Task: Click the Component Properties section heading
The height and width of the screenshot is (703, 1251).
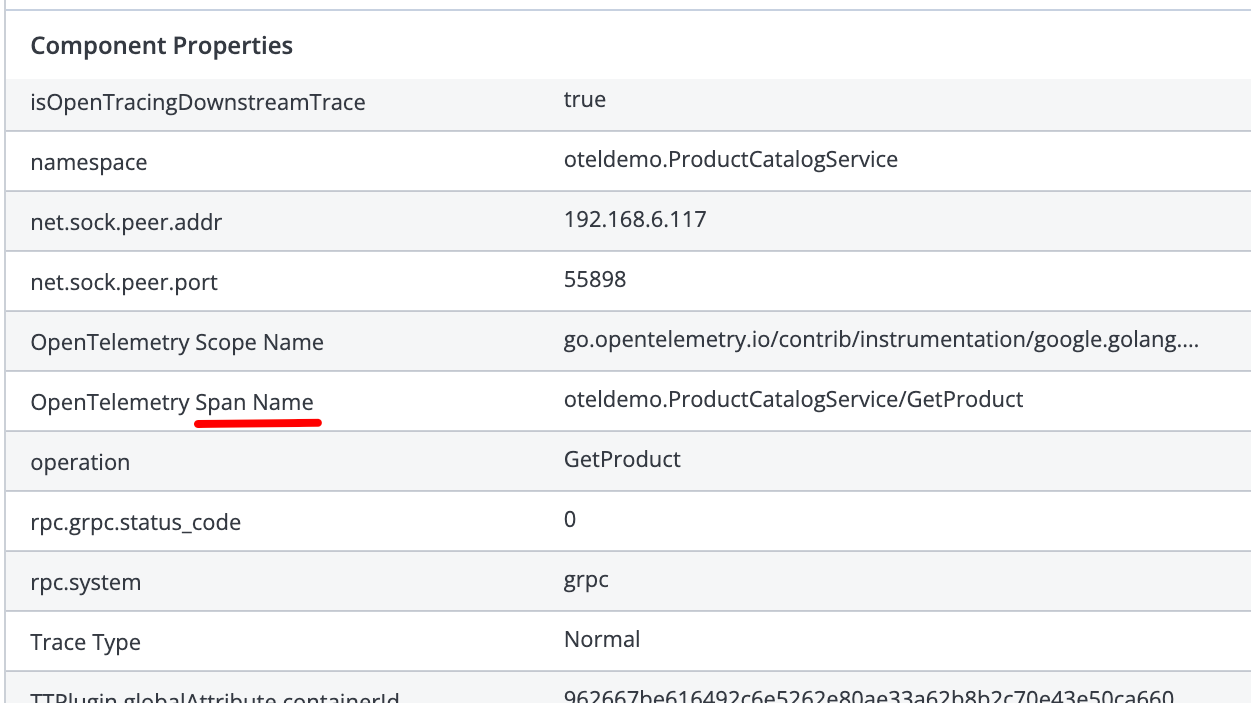Action: (162, 46)
